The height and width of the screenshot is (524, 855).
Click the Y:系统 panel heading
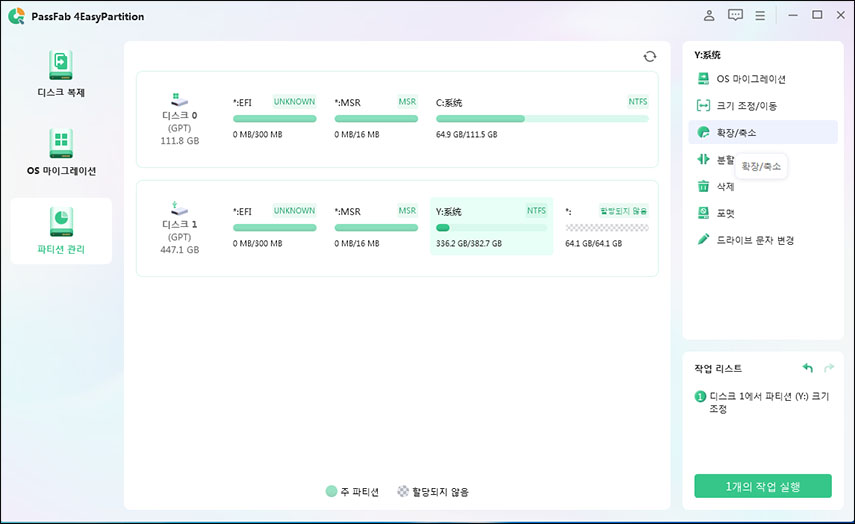(707, 55)
